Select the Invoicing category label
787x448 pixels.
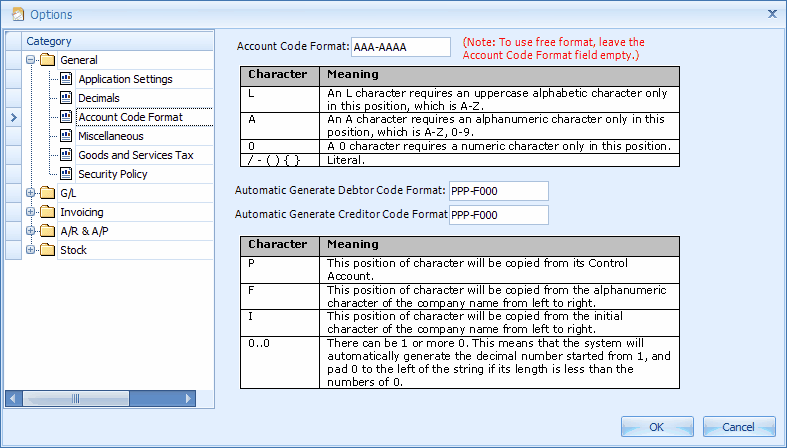[82, 212]
